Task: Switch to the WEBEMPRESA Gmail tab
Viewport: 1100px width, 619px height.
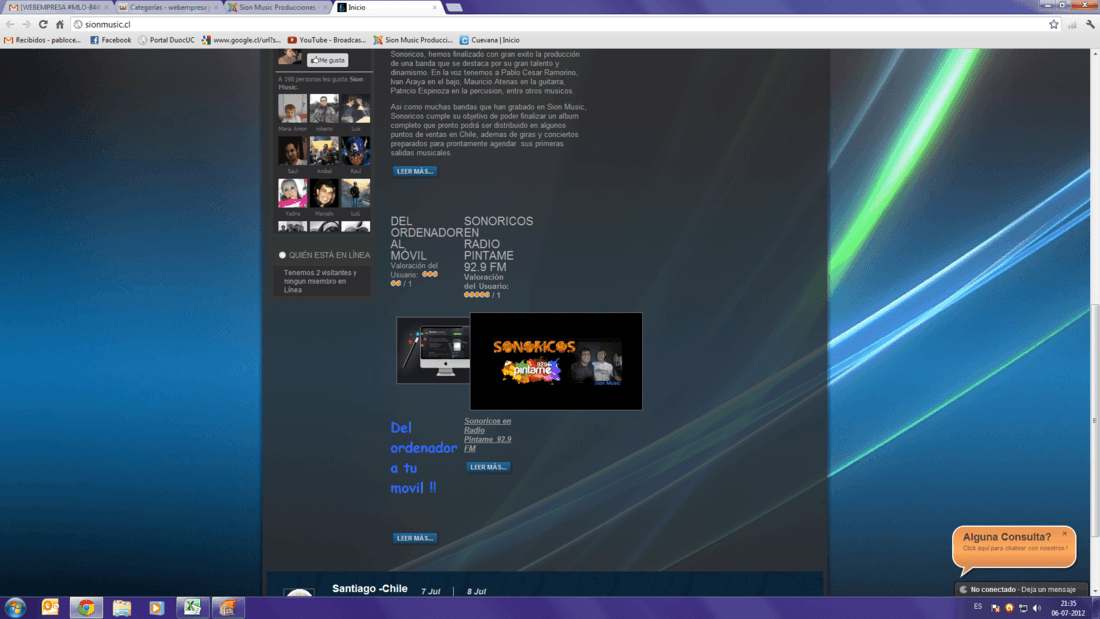Action: tap(58, 7)
